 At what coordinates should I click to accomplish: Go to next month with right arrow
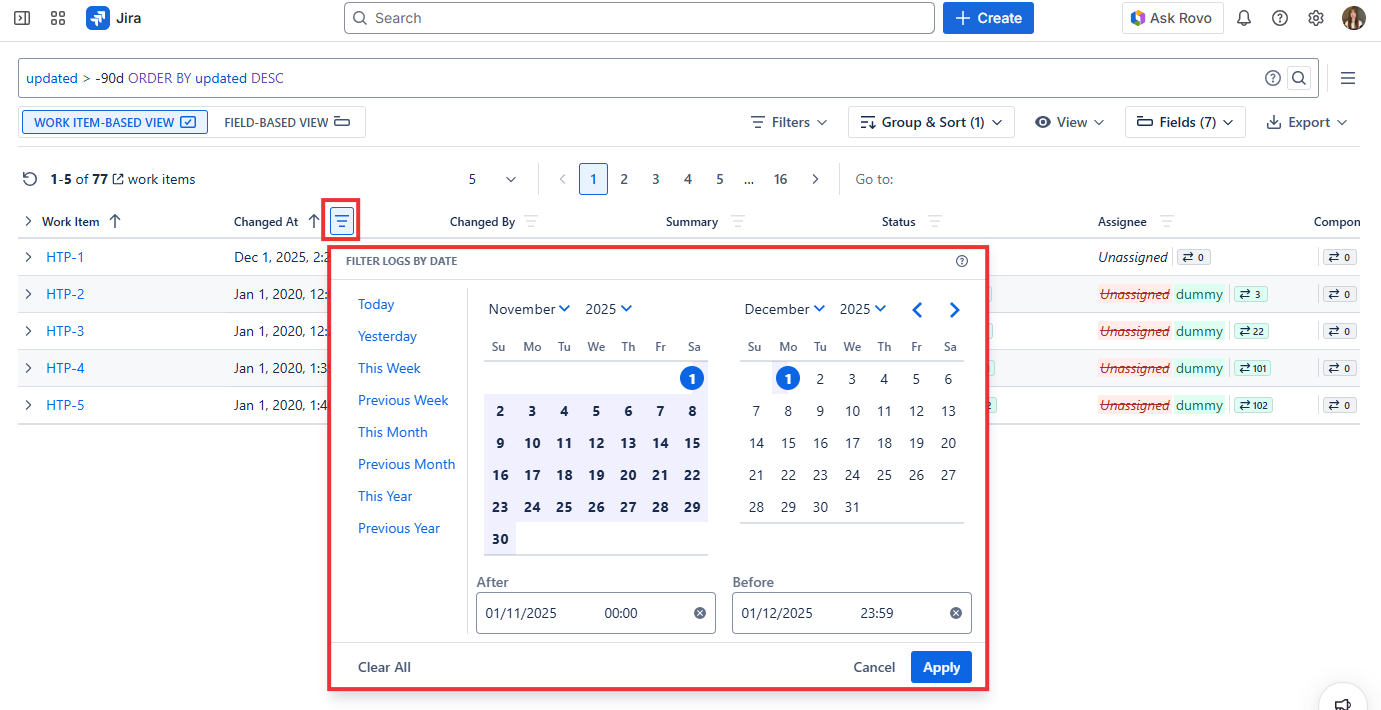pyautogui.click(x=954, y=310)
